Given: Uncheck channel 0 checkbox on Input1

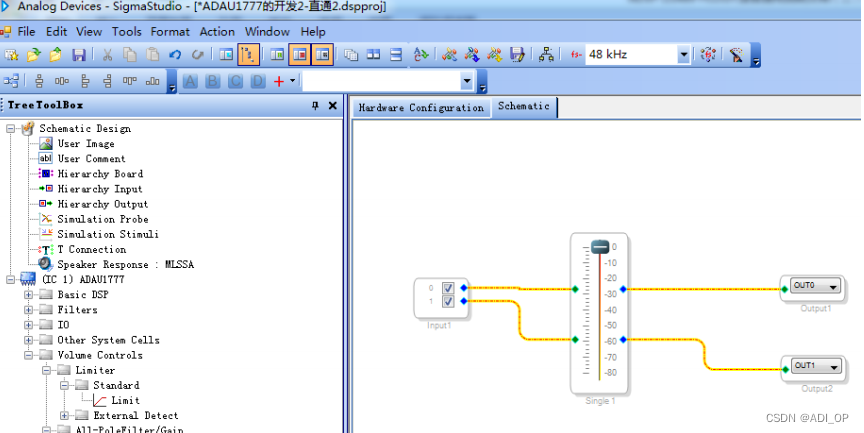Looking at the screenshot, I should 448,288.
